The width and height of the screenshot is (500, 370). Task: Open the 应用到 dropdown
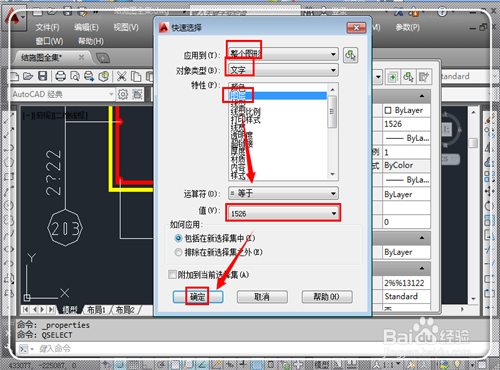pos(283,54)
